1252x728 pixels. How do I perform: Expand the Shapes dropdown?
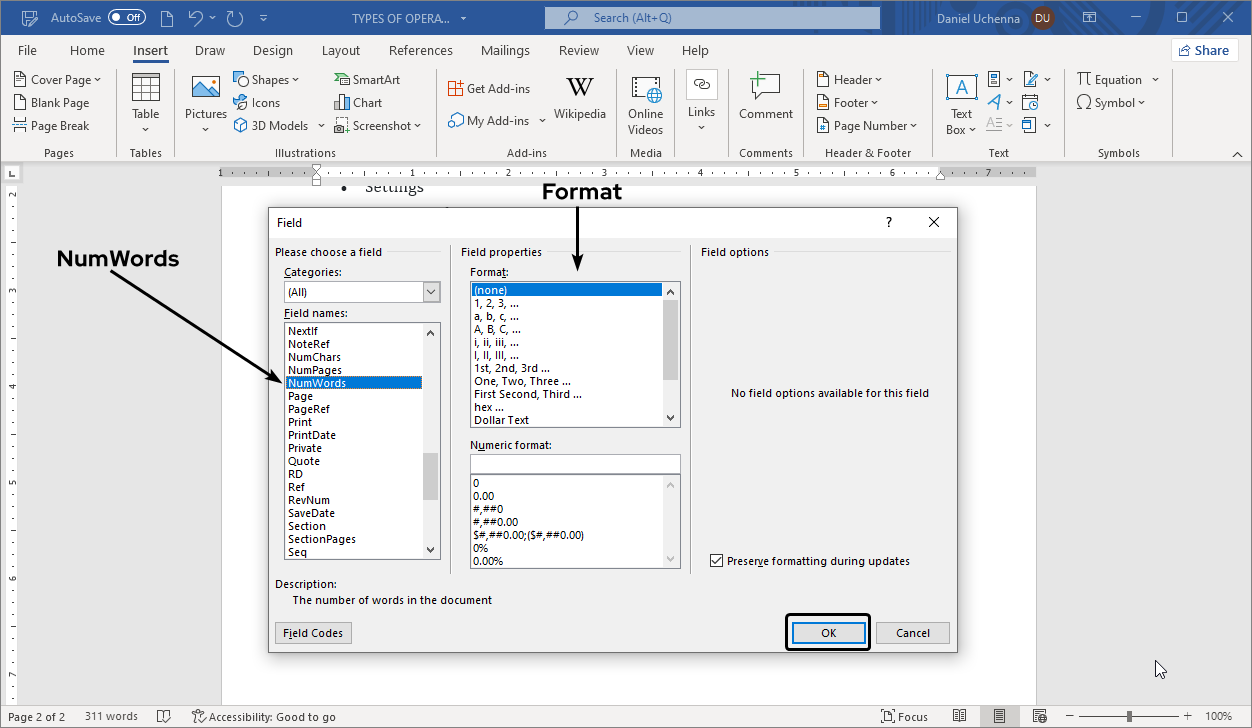(266, 80)
